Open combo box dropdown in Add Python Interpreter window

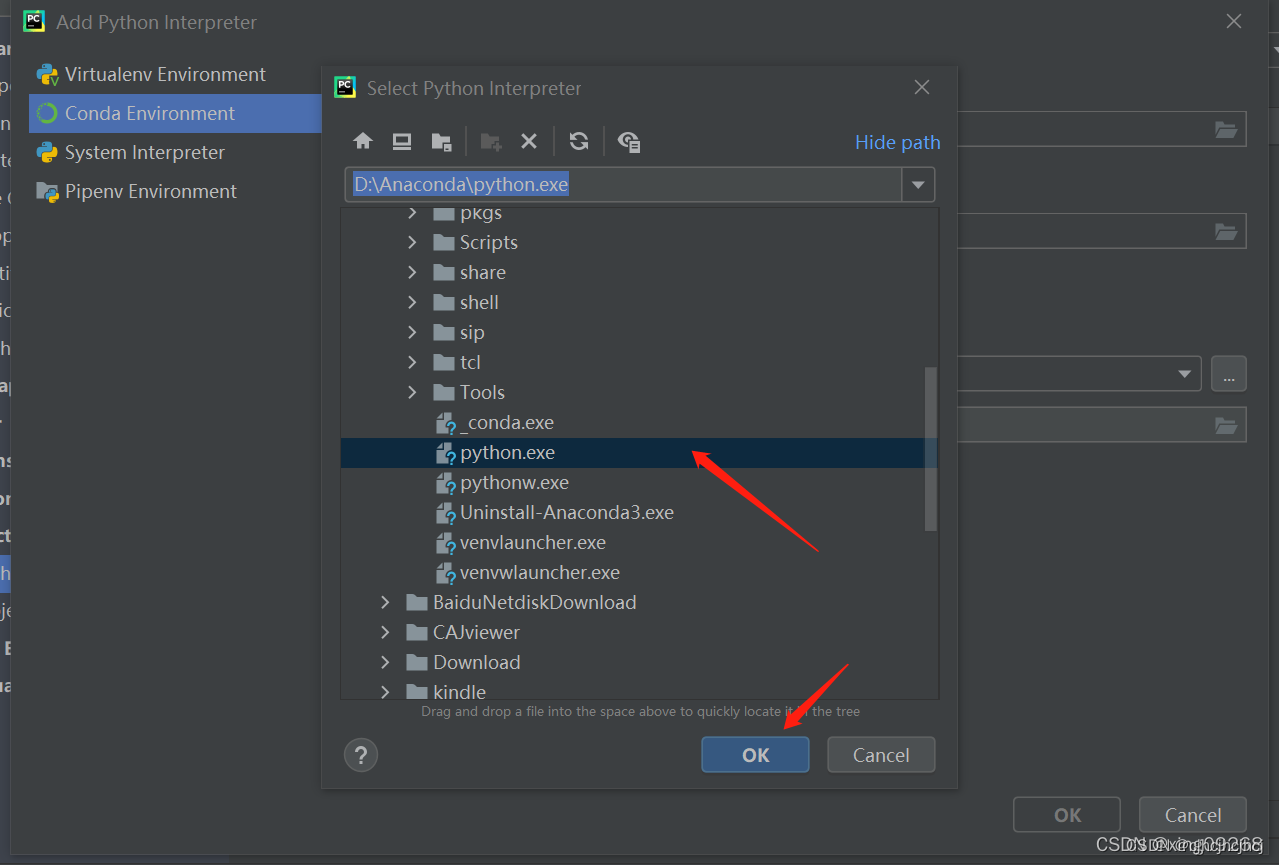[x=1186, y=374]
